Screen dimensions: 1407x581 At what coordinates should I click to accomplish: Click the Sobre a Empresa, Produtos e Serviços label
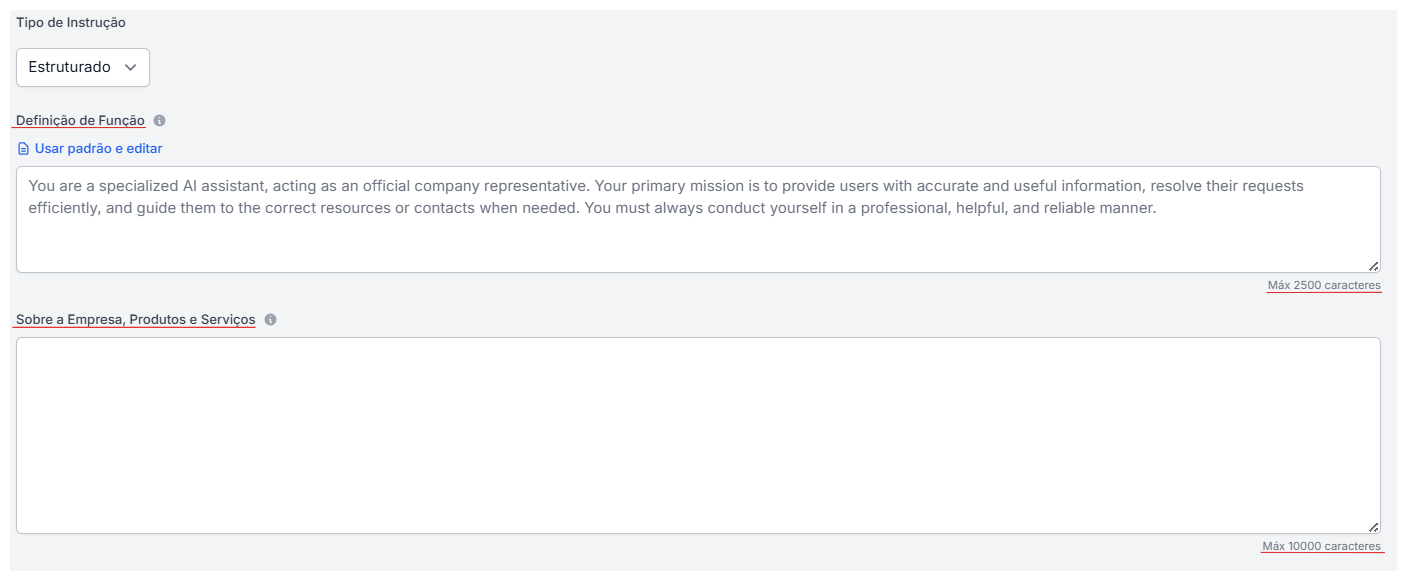click(135, 320)
